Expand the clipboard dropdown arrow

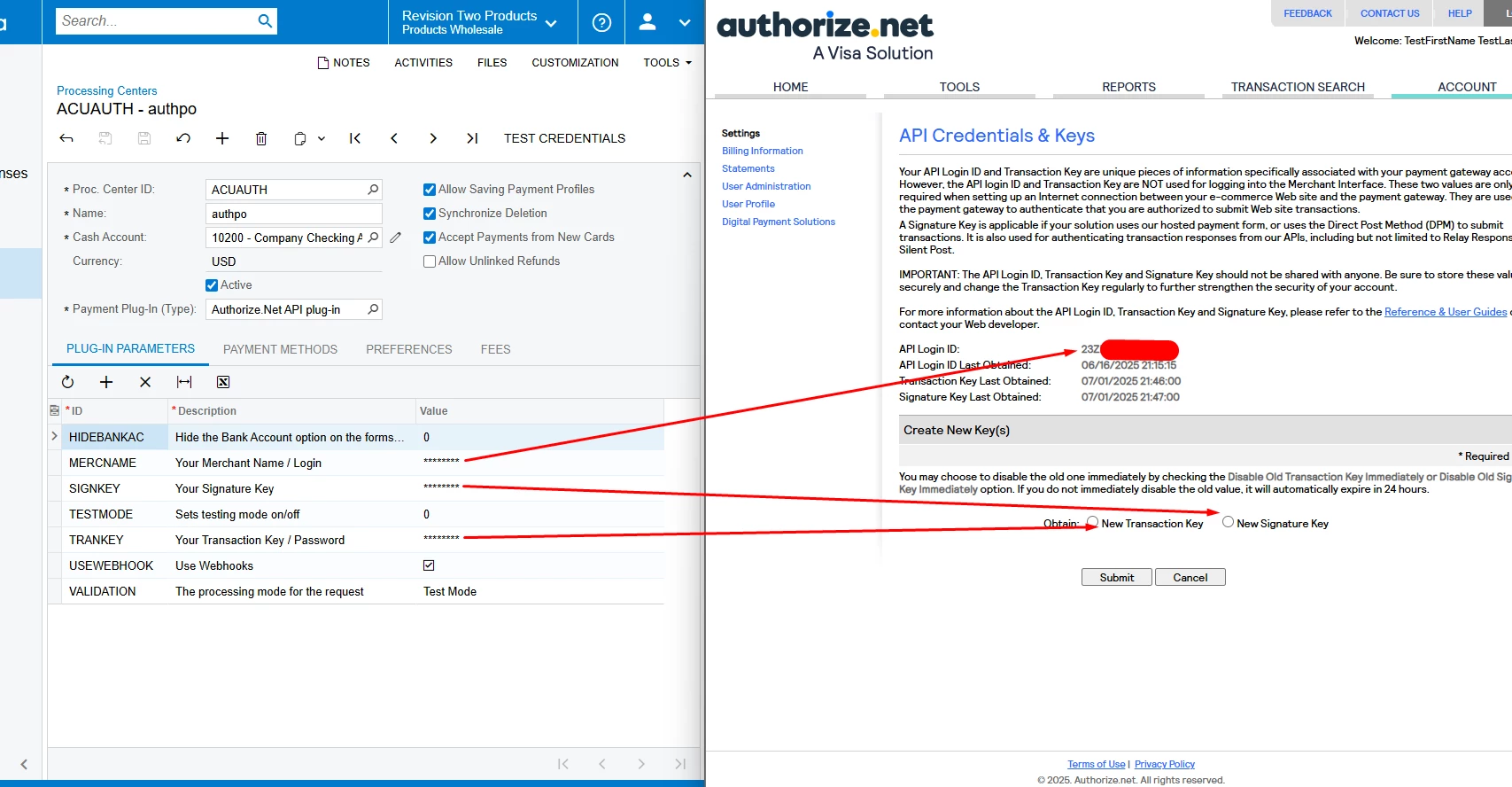click(x=322, y=139)
